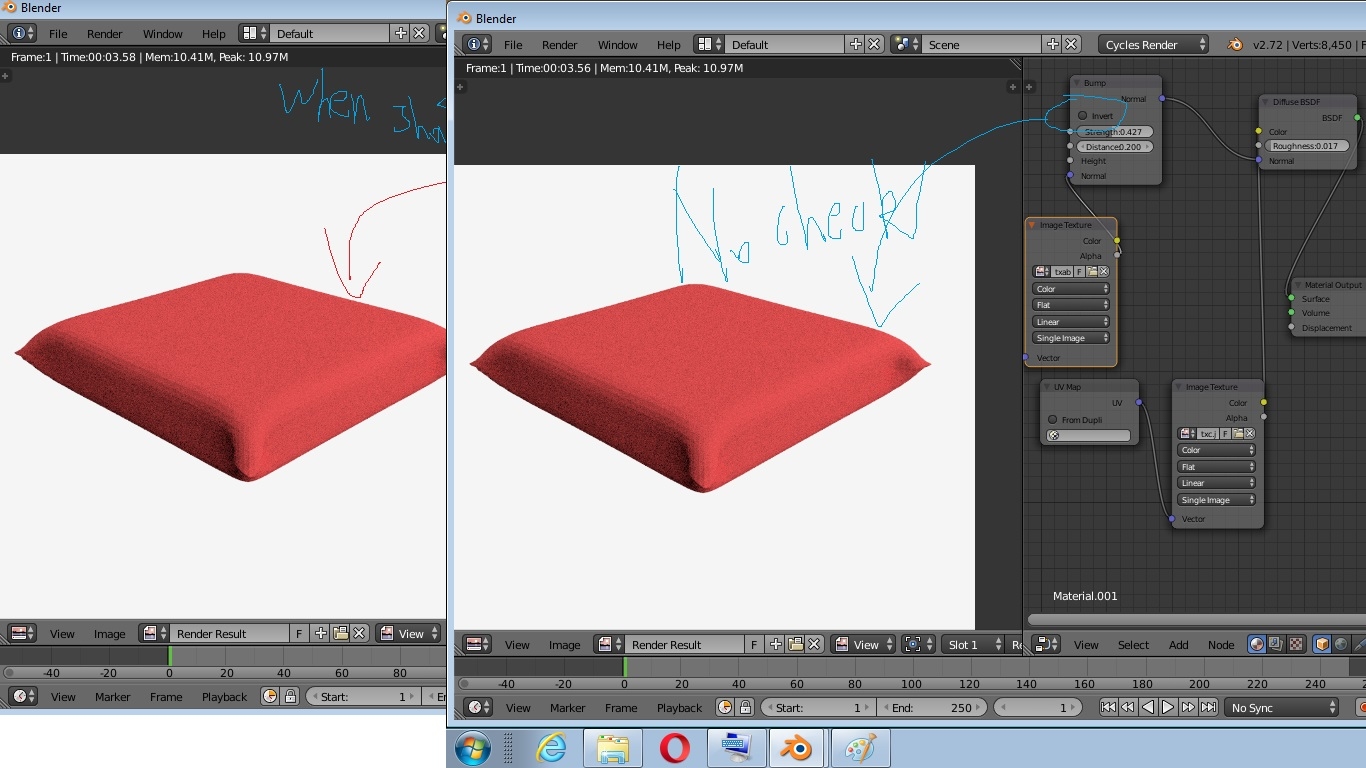Launch Opera browser from the taskbar
This screenshot has width=1366, height=768.
click(673, 748)
